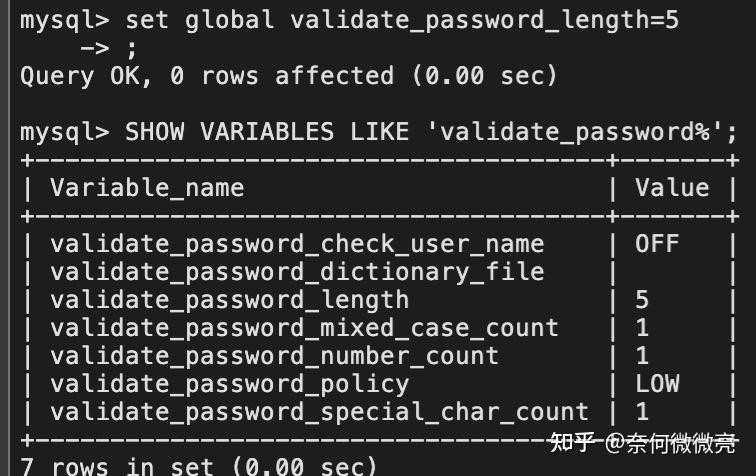Select the validate_password_number_count row

pos(379,356)
